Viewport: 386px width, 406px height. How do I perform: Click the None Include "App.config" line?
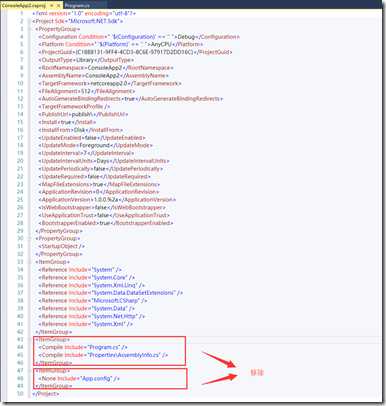click(x=79, y=379)
